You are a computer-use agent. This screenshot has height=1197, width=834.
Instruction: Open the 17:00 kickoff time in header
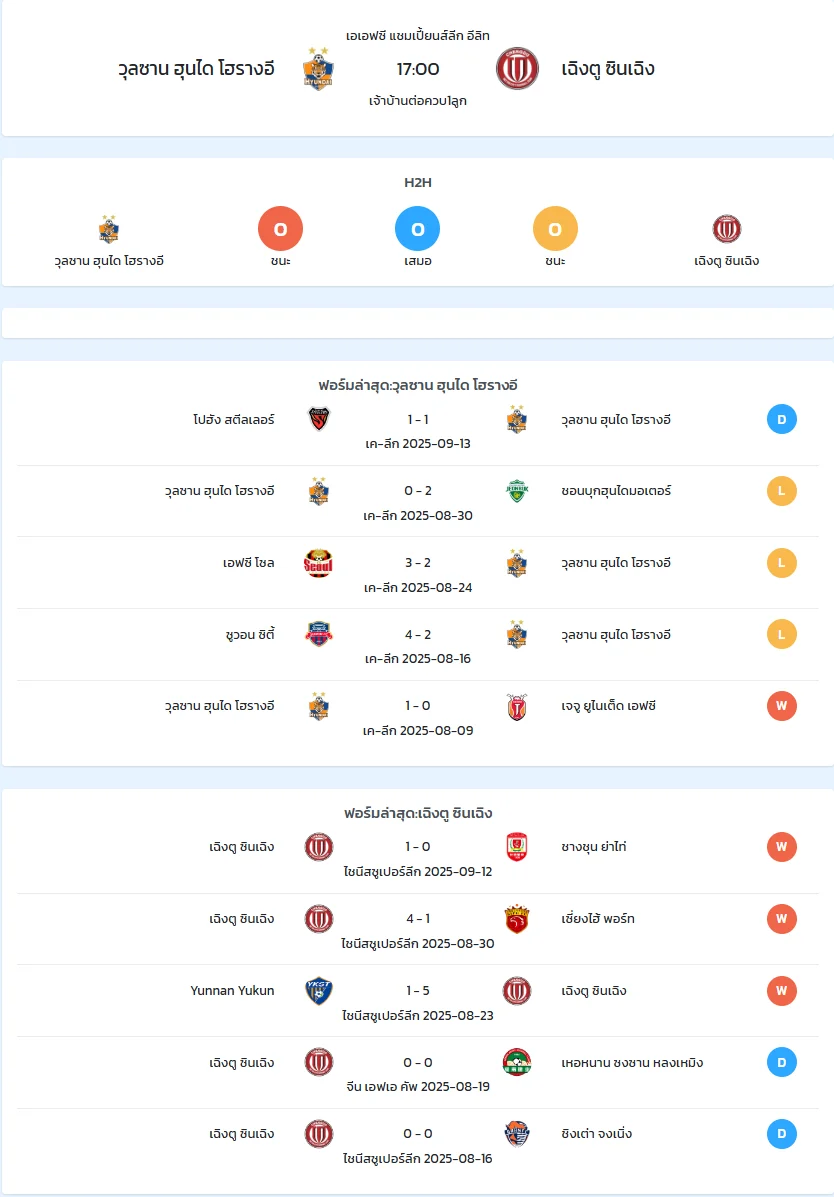point(418,69)
